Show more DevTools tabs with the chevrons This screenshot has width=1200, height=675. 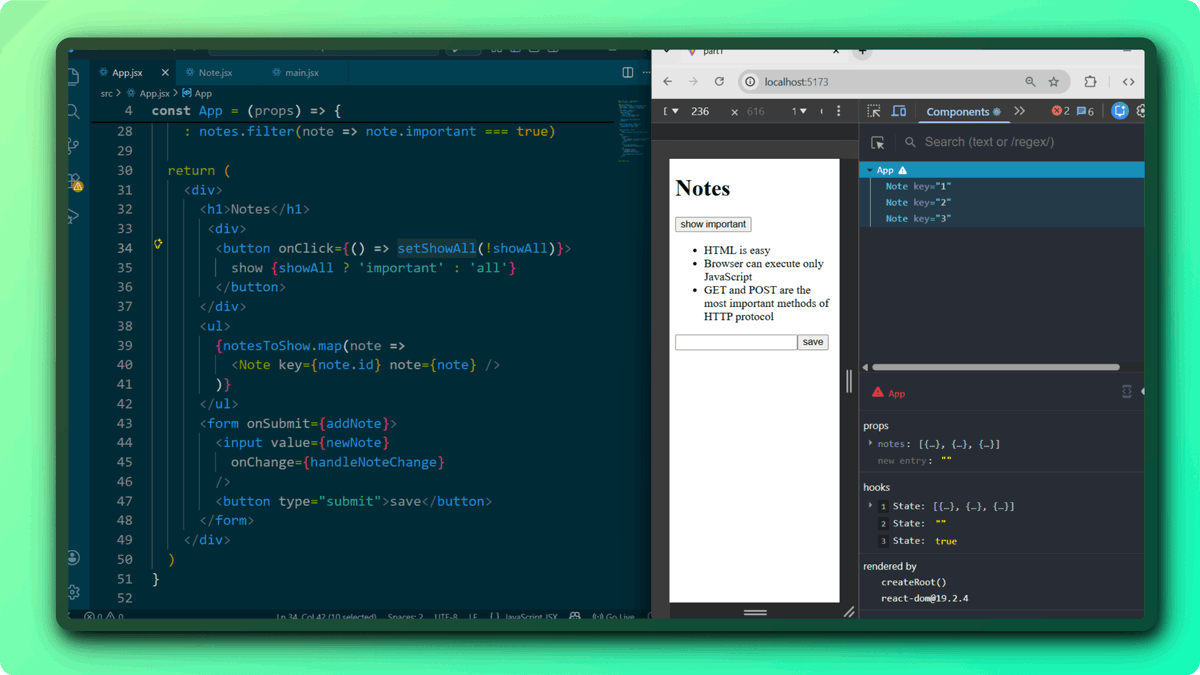[1019, 111]
